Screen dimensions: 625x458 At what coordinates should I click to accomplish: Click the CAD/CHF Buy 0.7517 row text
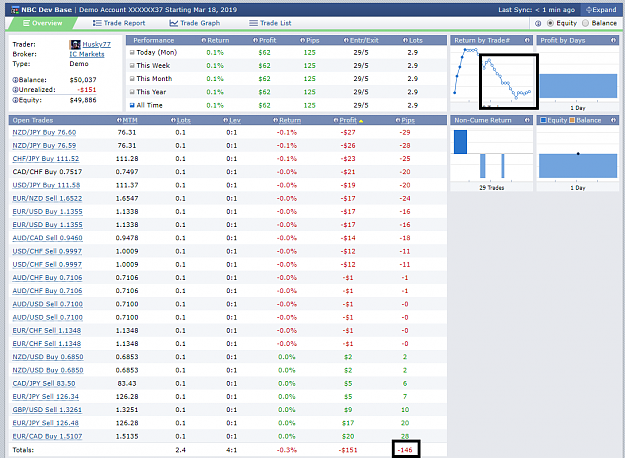(47, 172)
